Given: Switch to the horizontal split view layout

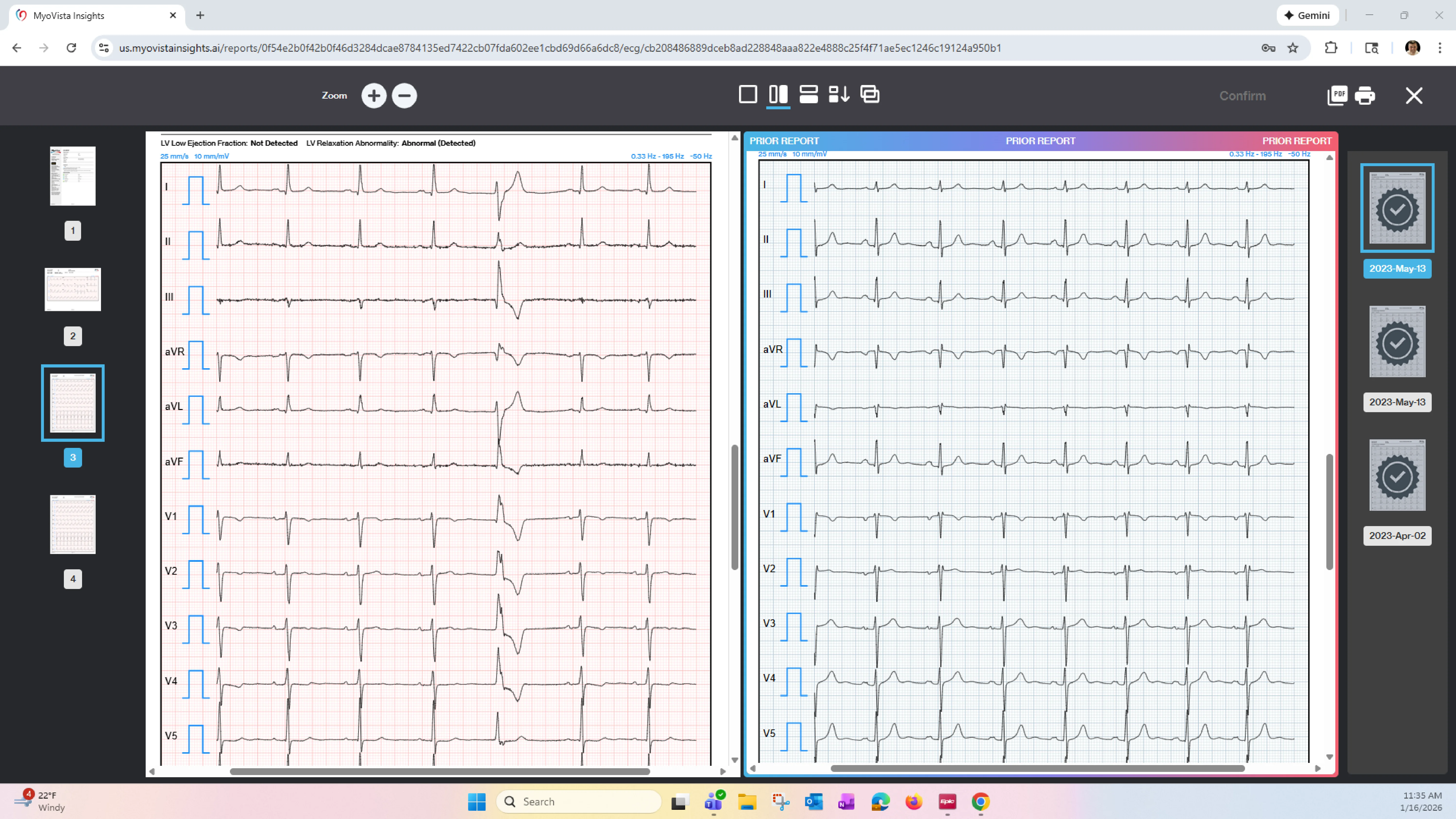Looking at the screenshot, I should click(808, 94).
